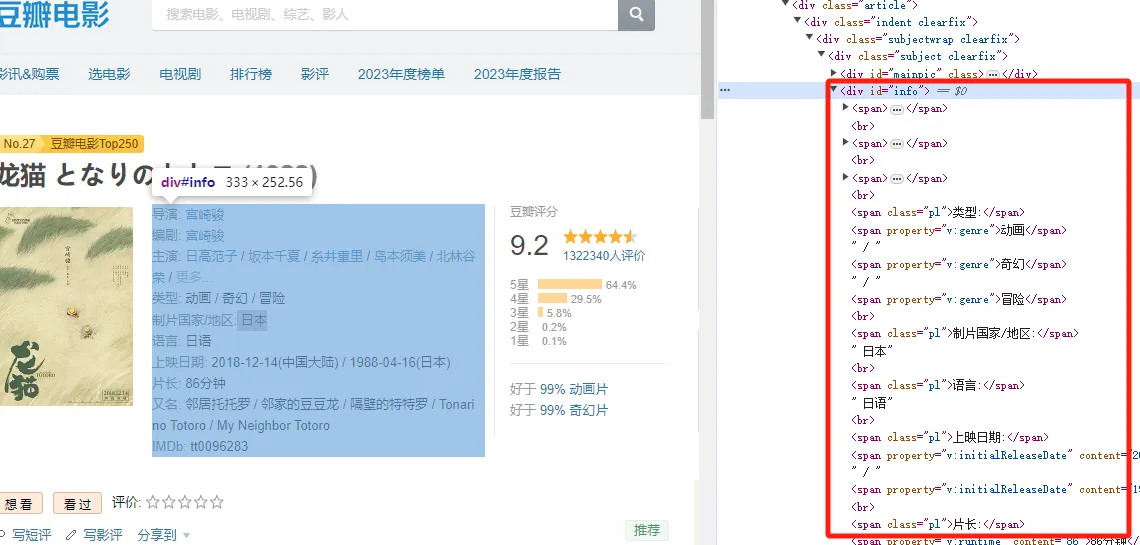The image size is (1140, 545).
Task: Click the three-dot gutter icon beside div#info row
Action: (724, 91)
